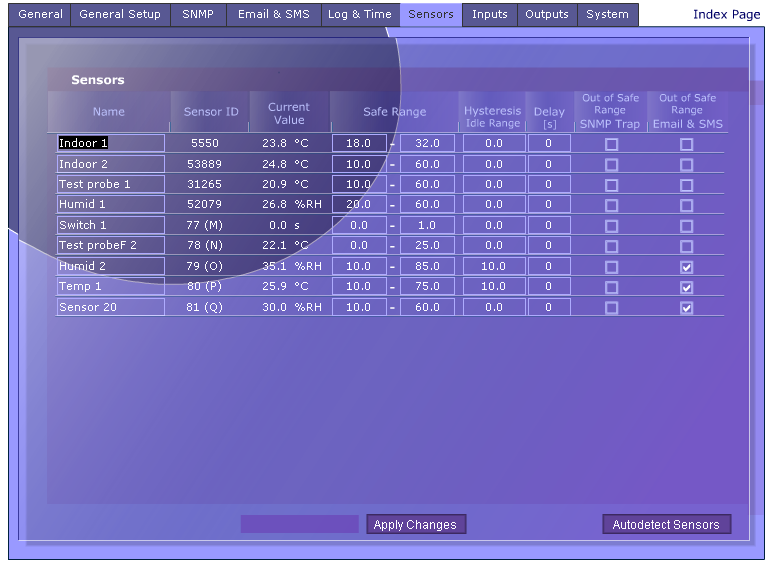
Task: Enable Email & SMS for Test probe 1
Action: tap(686, 185)
